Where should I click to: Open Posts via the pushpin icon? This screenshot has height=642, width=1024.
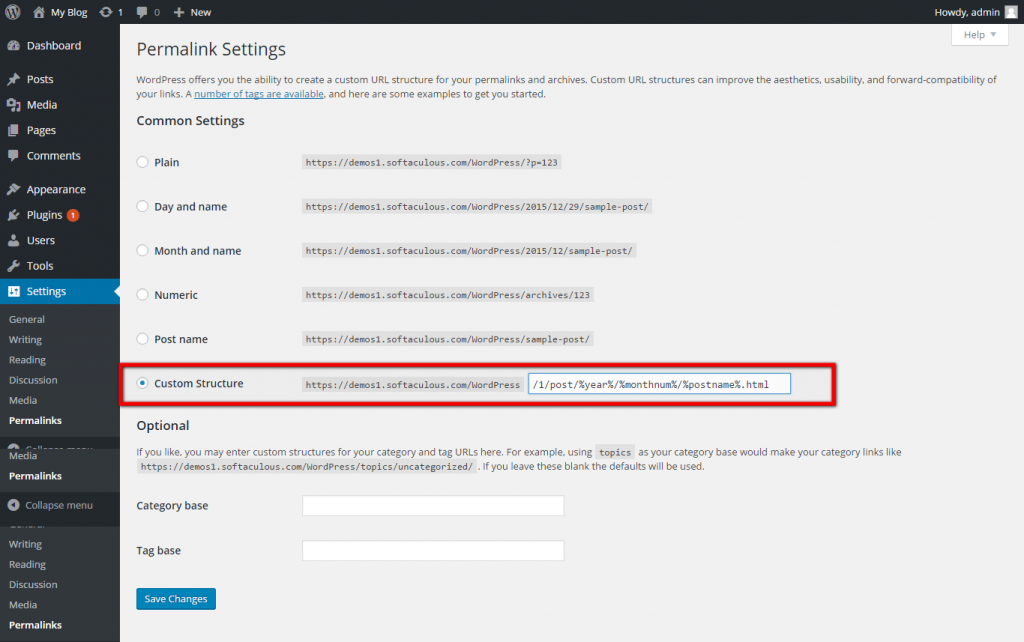coord(13,80)
